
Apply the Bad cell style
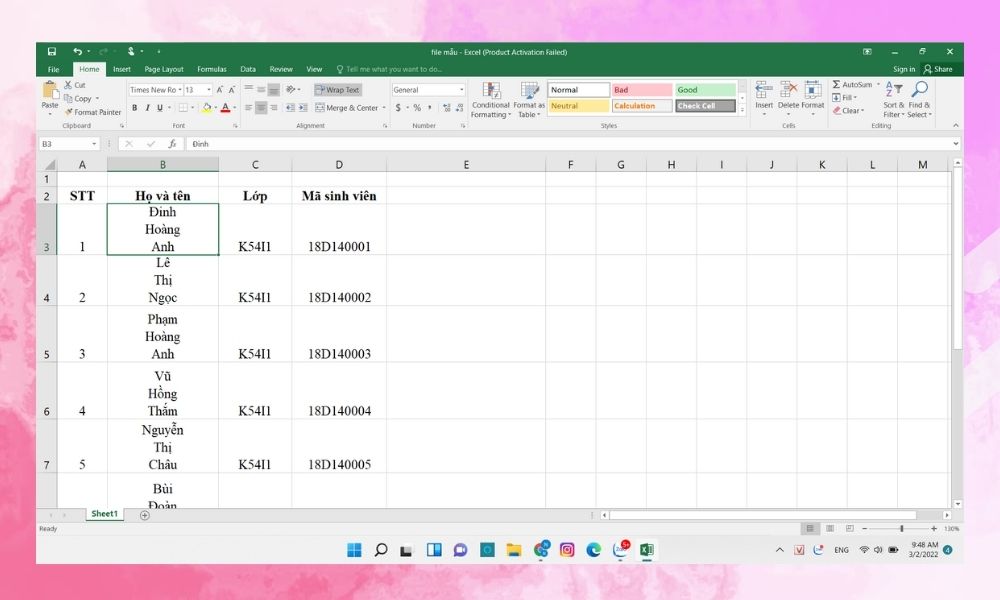click(x=642, y=90)
